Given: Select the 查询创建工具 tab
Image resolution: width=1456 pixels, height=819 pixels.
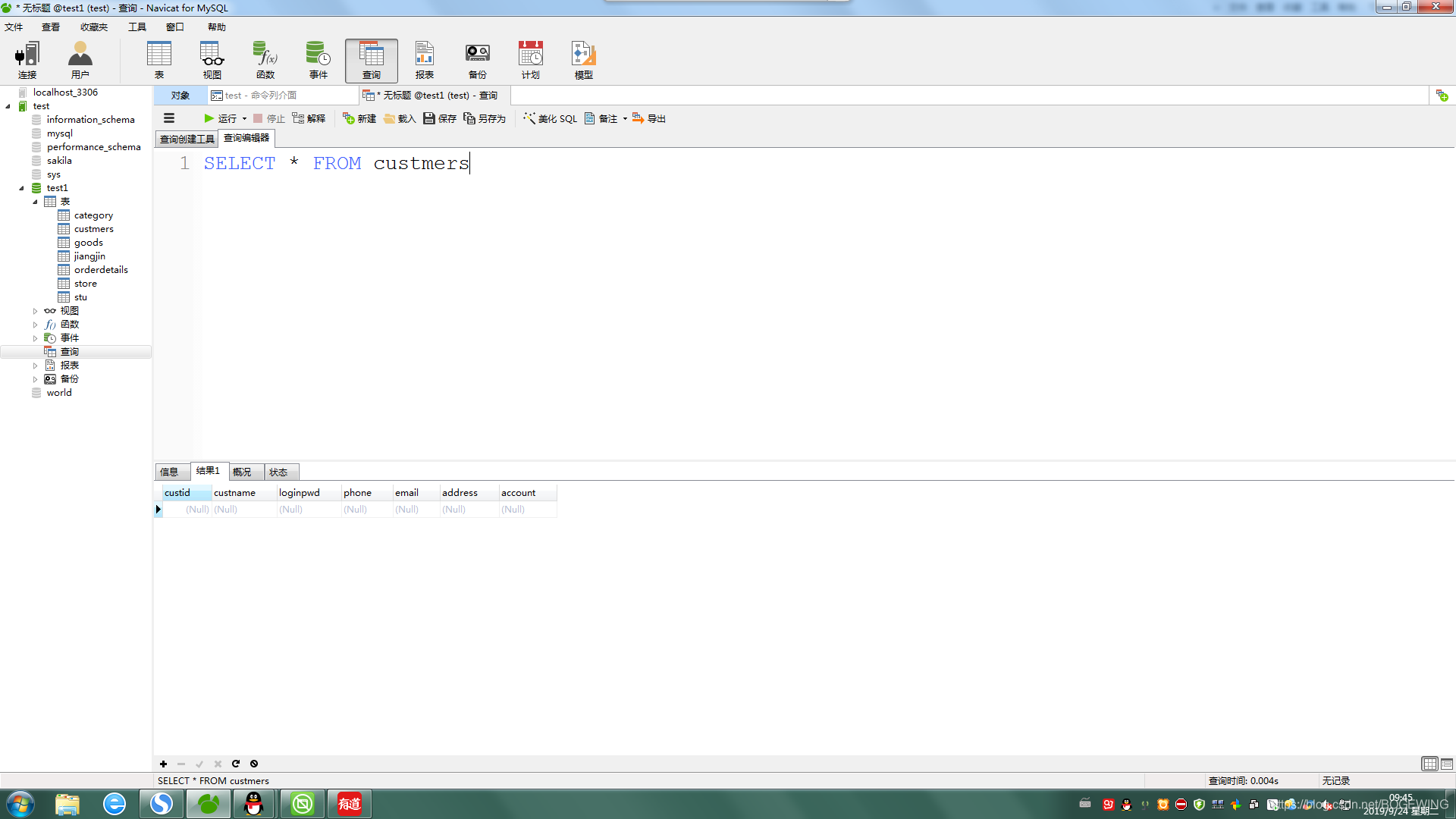Looking at the screenshot, I should (x=187, y=138).
